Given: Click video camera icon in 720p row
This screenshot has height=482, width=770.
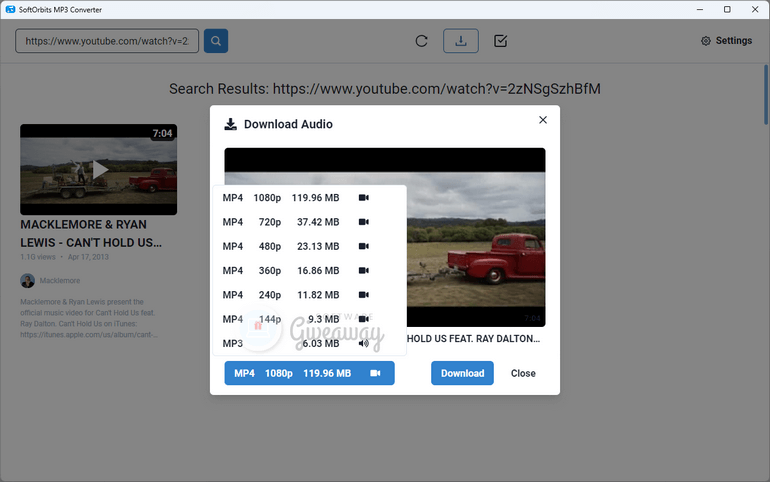Looking at the screenshot, I should [363, 222].
